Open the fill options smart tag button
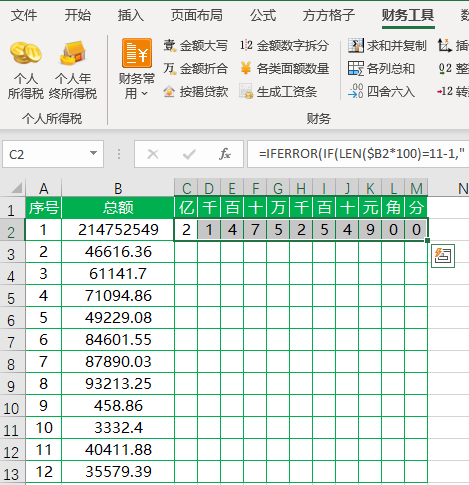469x485 pixels. point(443,256)
